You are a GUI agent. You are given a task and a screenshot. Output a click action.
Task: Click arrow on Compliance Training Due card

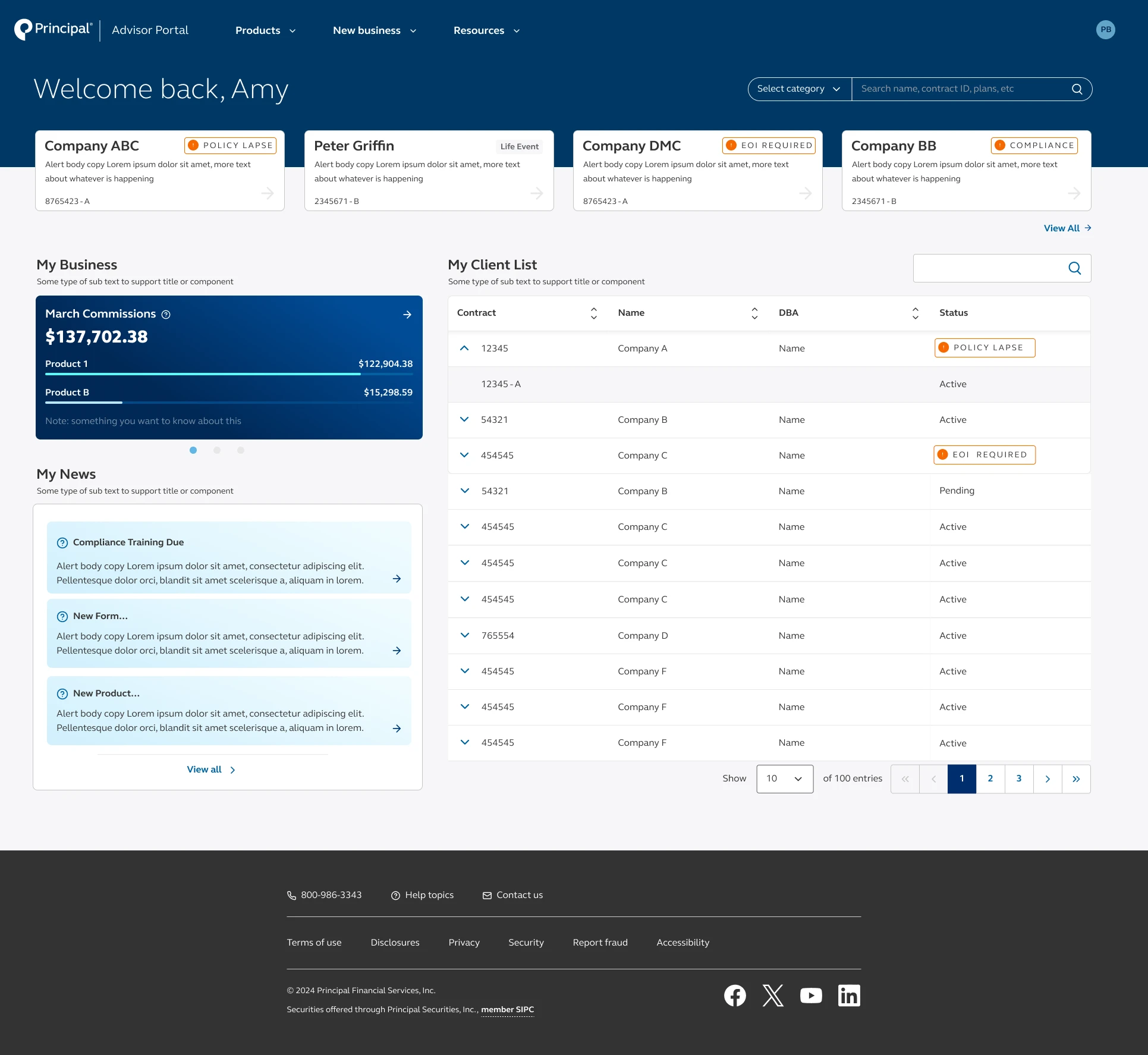(x=397, y=579)
